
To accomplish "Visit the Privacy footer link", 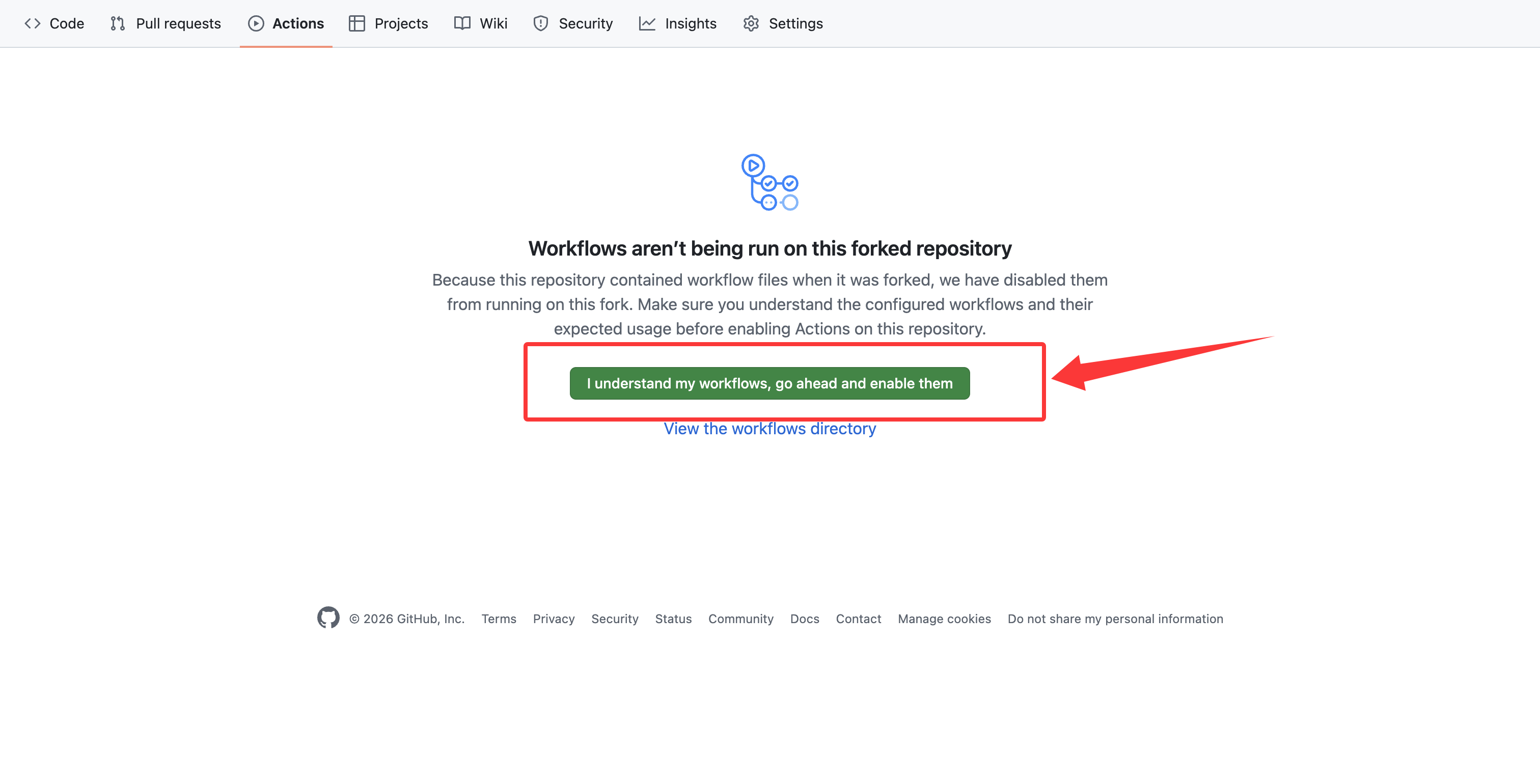I will [554, 619].
